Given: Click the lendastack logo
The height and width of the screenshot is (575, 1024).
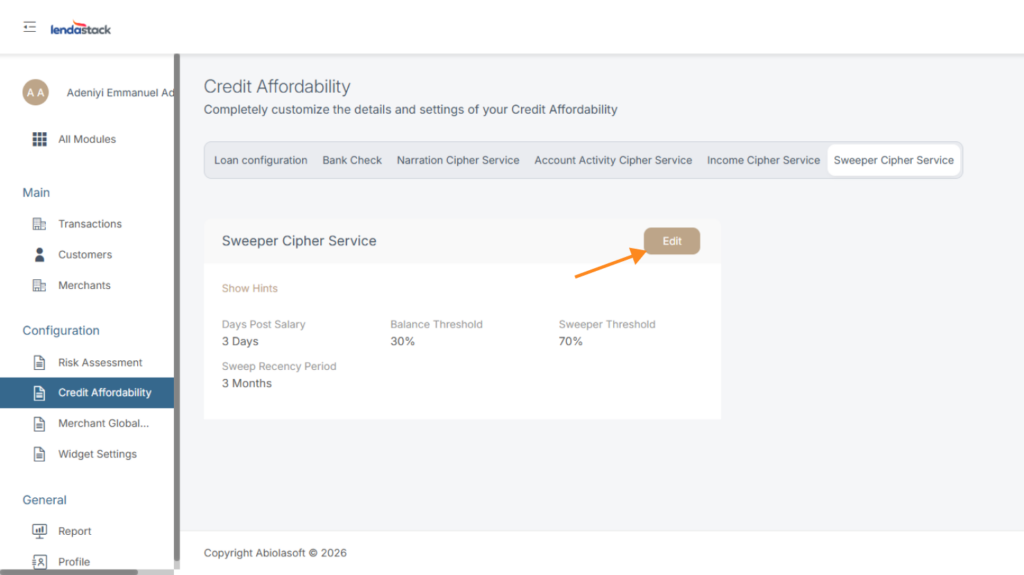Looking at the screenshot, I should (81, 29).
